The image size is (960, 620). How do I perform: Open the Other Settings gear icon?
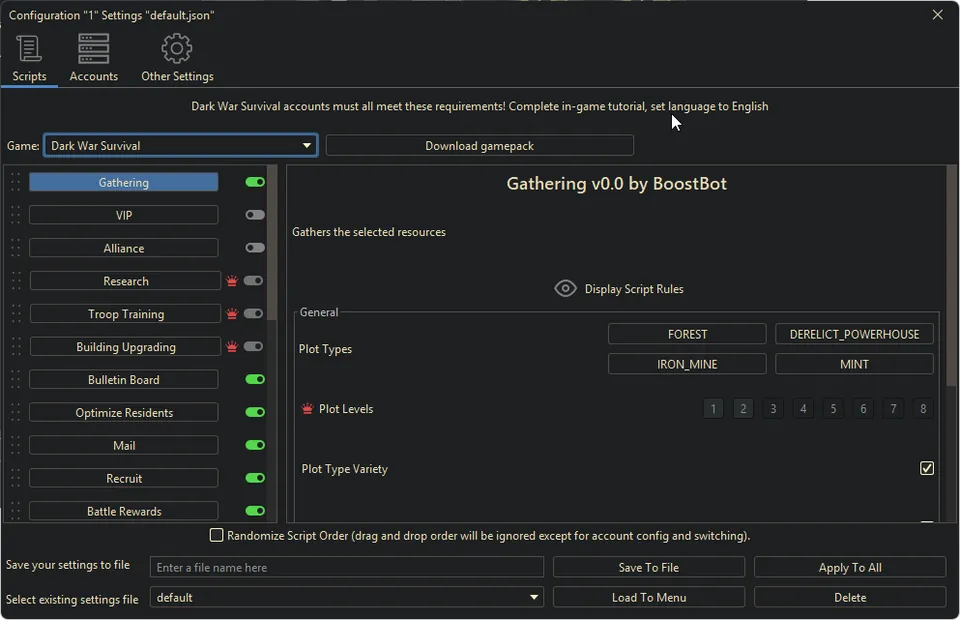177,48
